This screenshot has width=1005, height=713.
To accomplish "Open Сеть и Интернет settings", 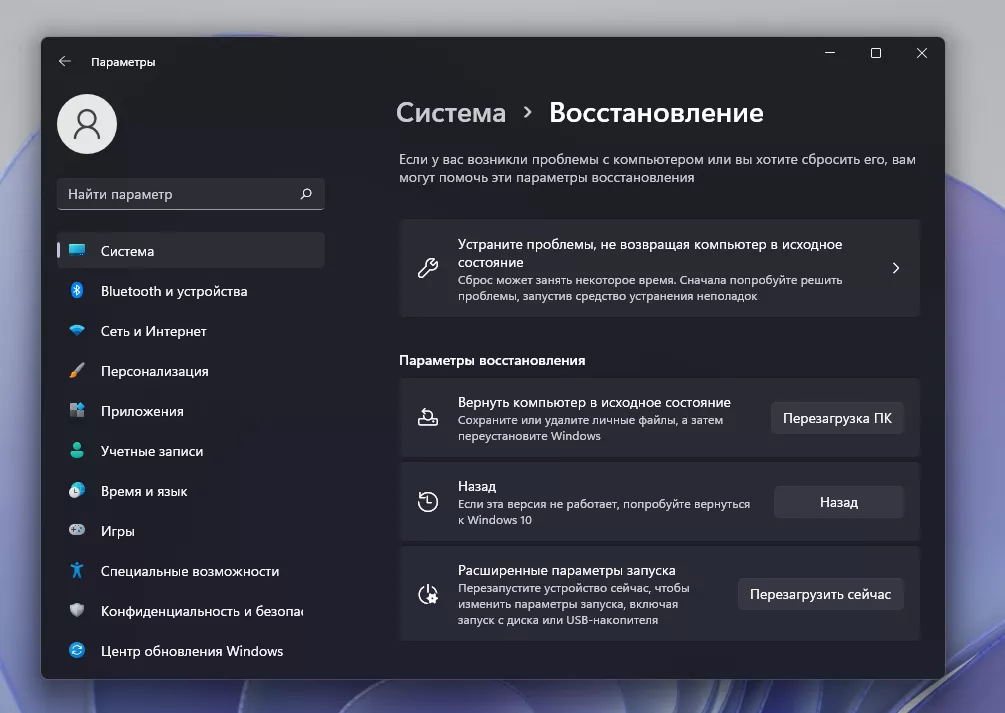I will (190, 331).
